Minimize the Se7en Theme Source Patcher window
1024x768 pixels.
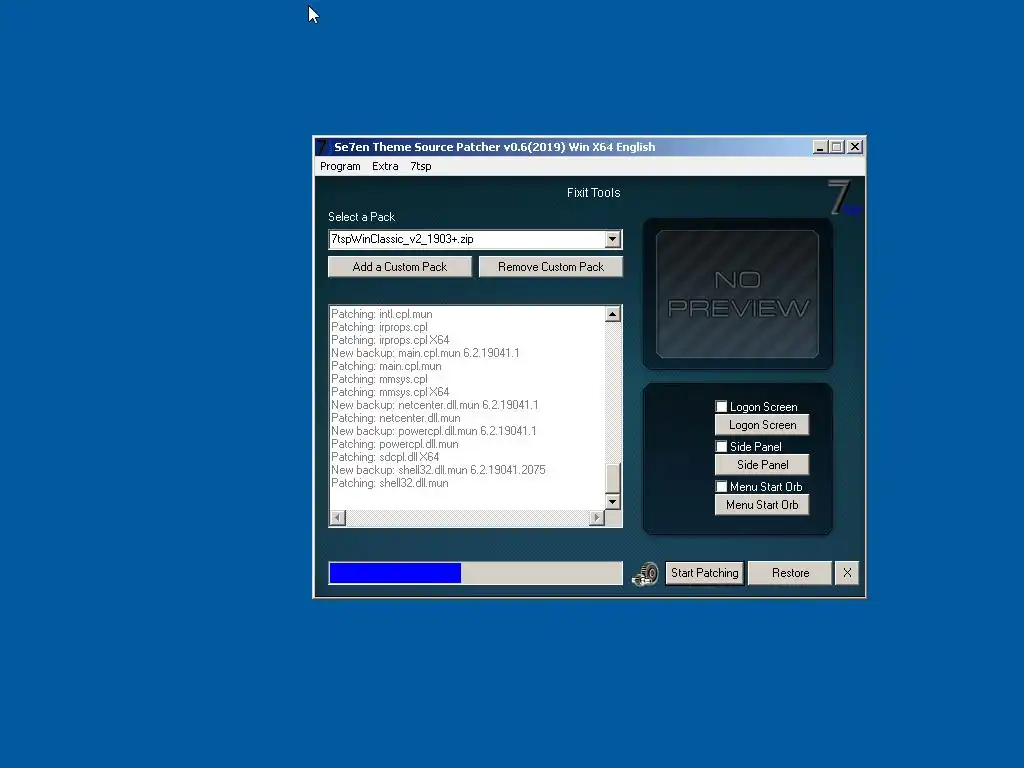[x=820, y=147]
